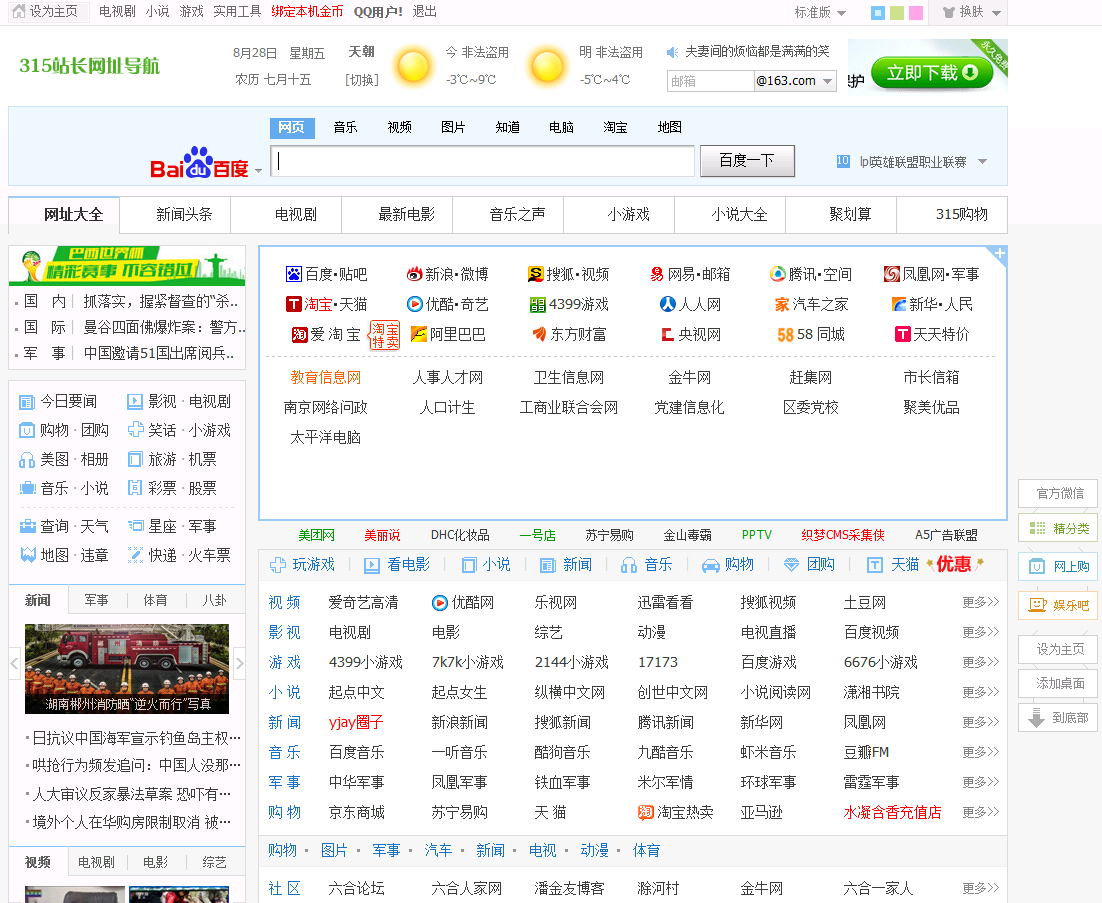This screenshot has height=903, width=1102.
Task: Open the firefighters news thumbnail
Action: (x=127, y=669)
